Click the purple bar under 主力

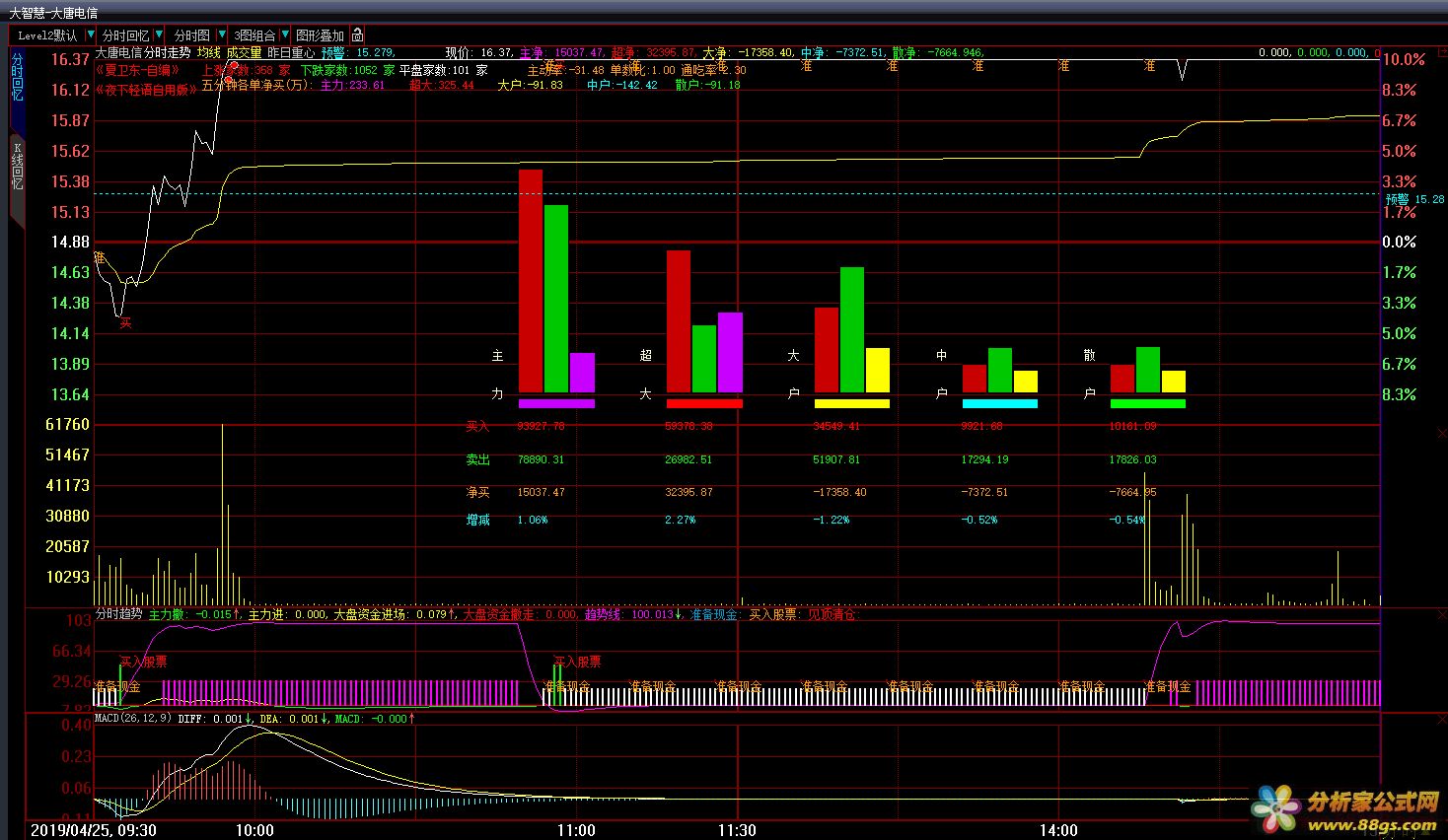click(x=556, y=403)
